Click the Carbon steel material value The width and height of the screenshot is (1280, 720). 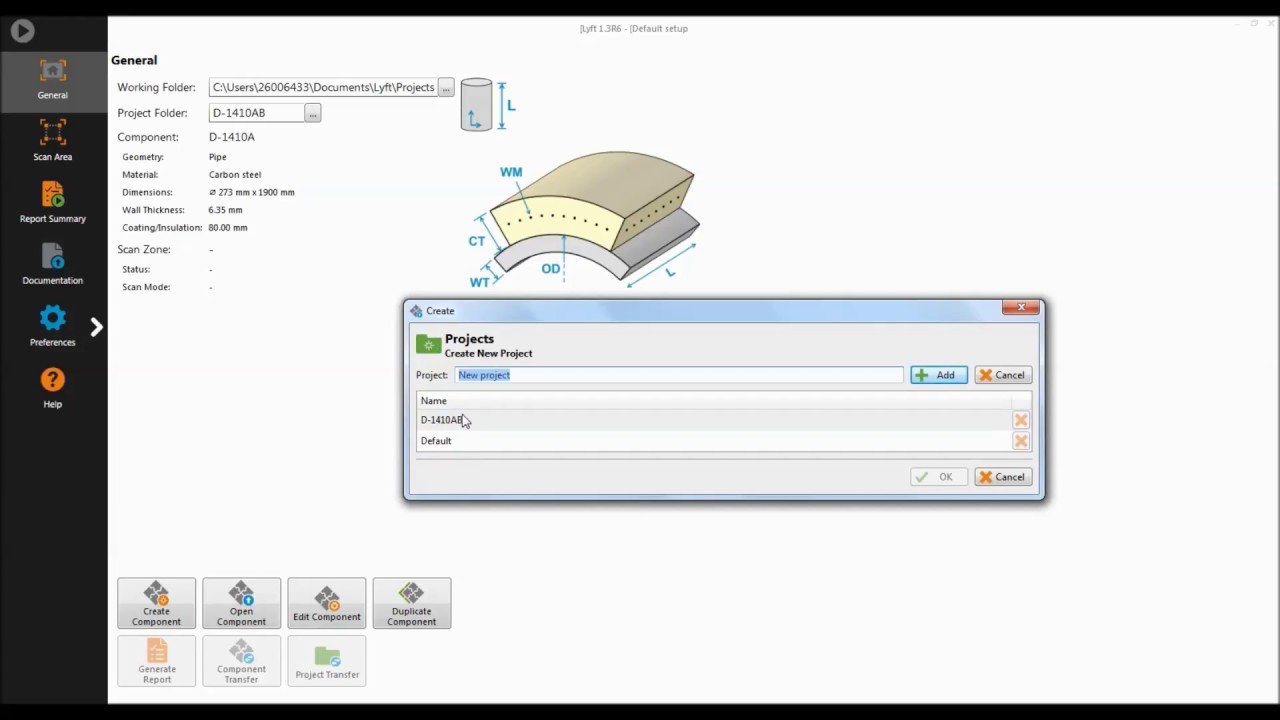[235, 175]
